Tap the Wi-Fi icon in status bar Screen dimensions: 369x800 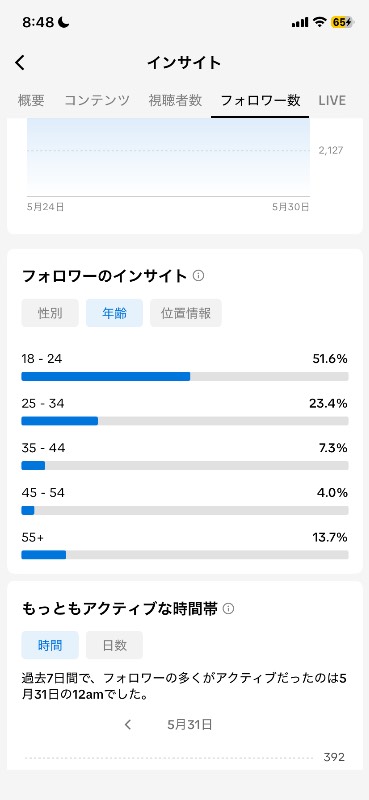tap(319, 22)
